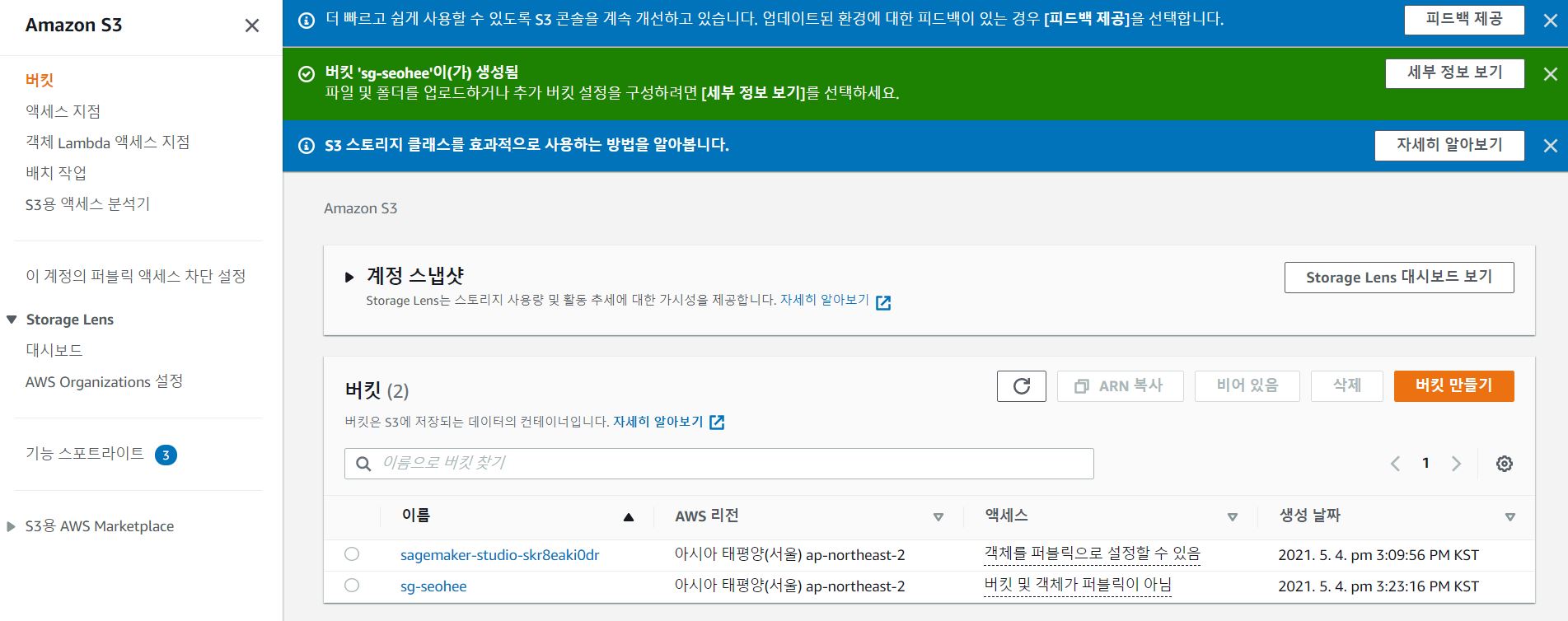Click region cell of sagemaker-studio row
Screen dimensions: 1568x621
pos(789,555)
